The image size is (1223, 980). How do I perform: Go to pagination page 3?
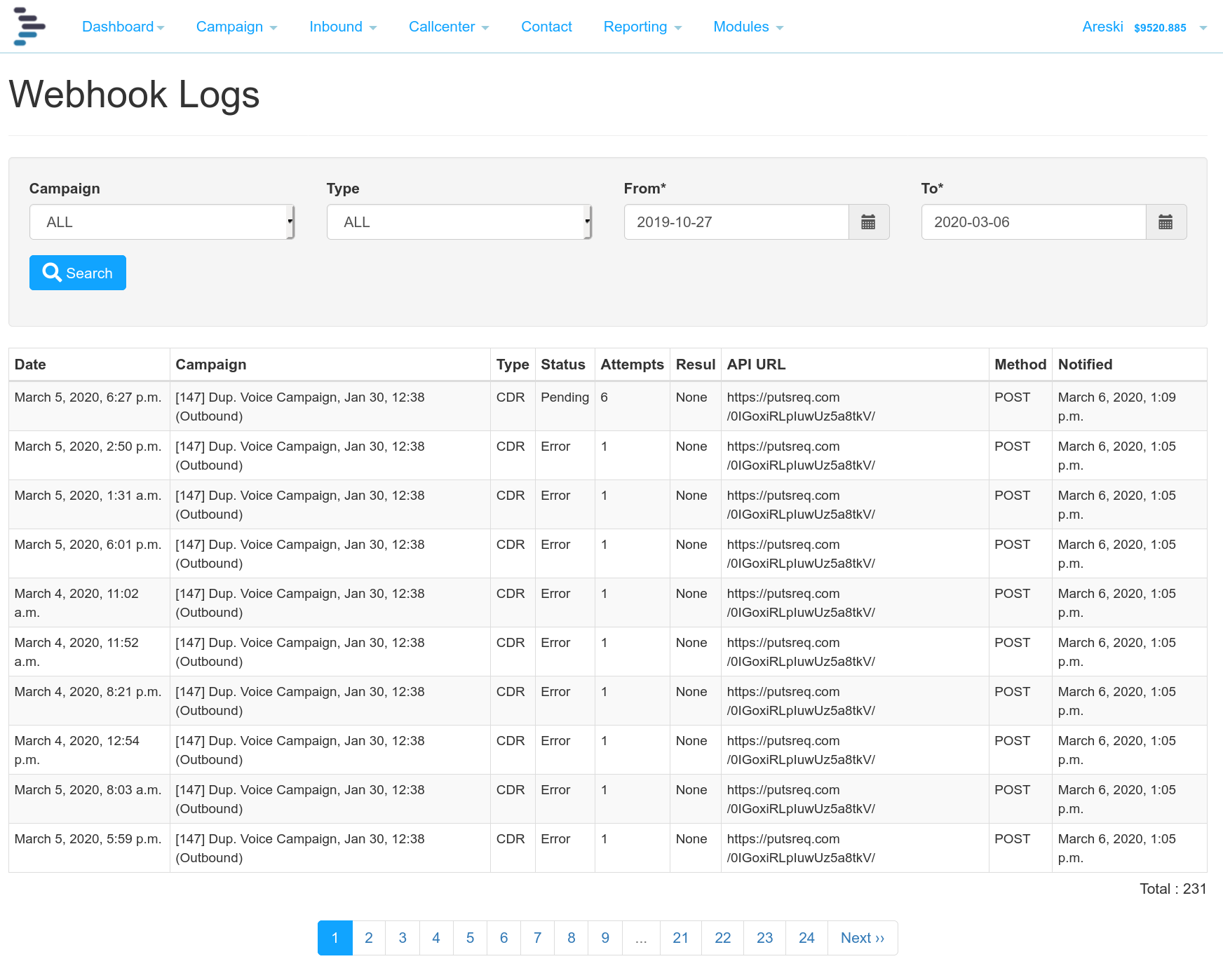coord(403,938)
